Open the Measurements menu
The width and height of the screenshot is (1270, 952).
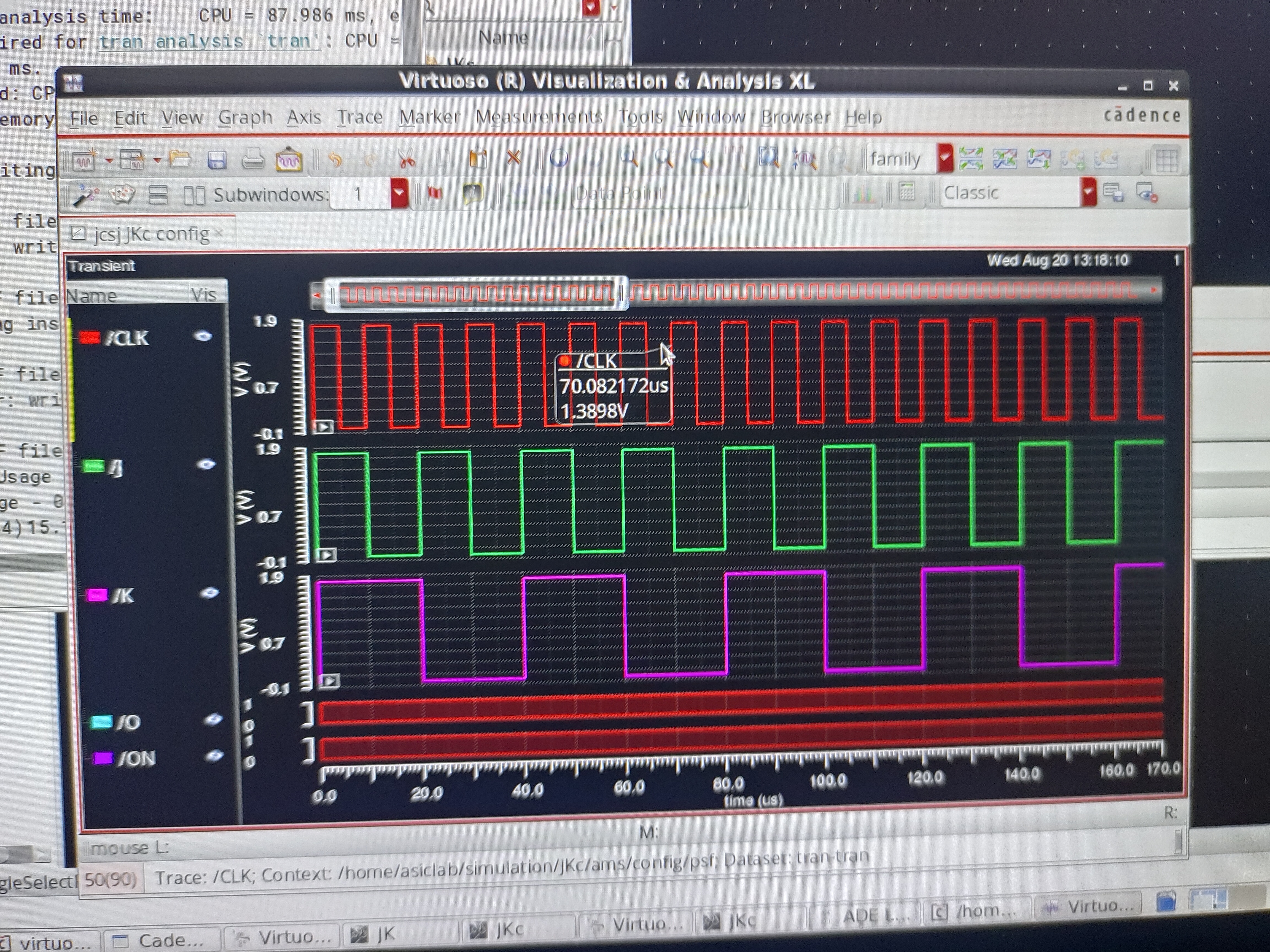(539, 117)
